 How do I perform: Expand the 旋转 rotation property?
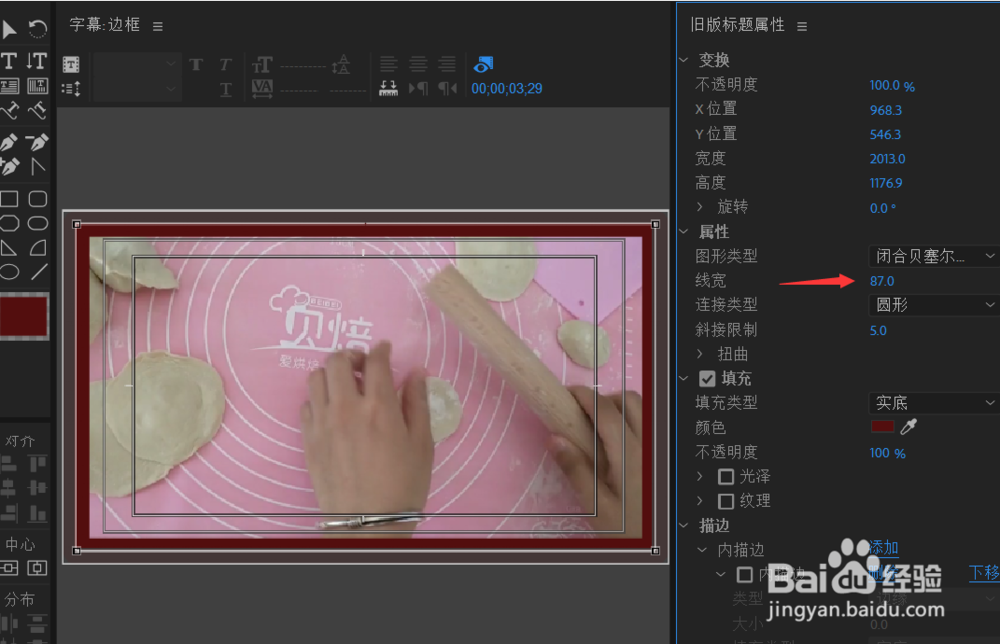click(700, 207)
